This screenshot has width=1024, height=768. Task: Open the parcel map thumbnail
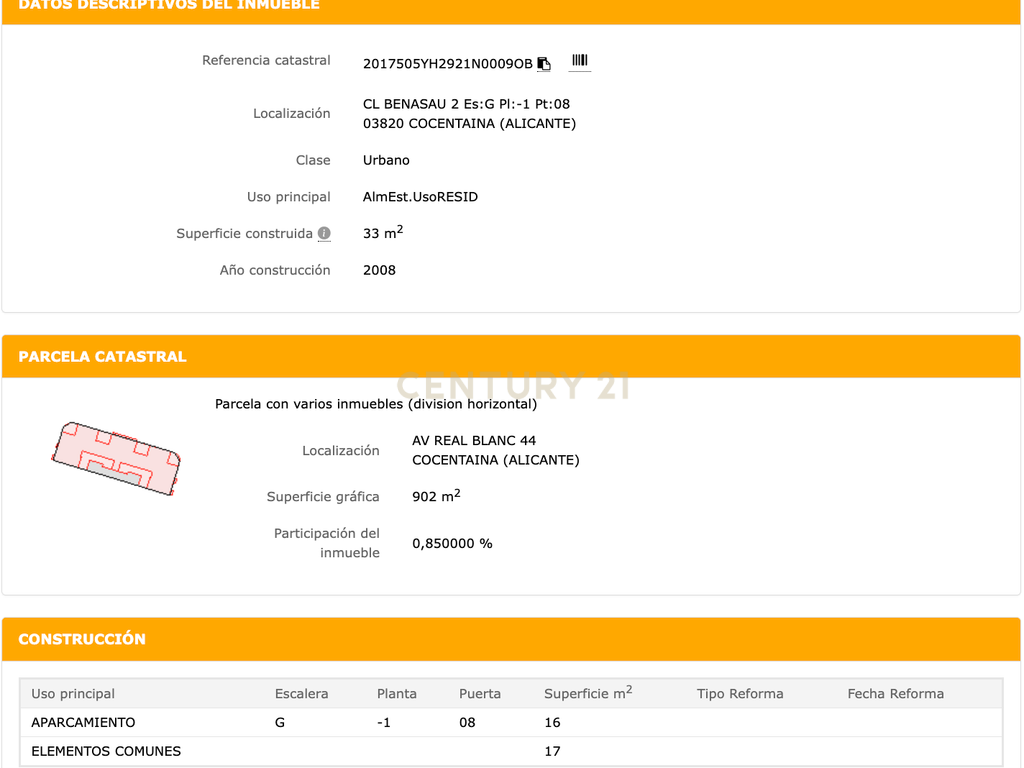[x=116, y=458]
